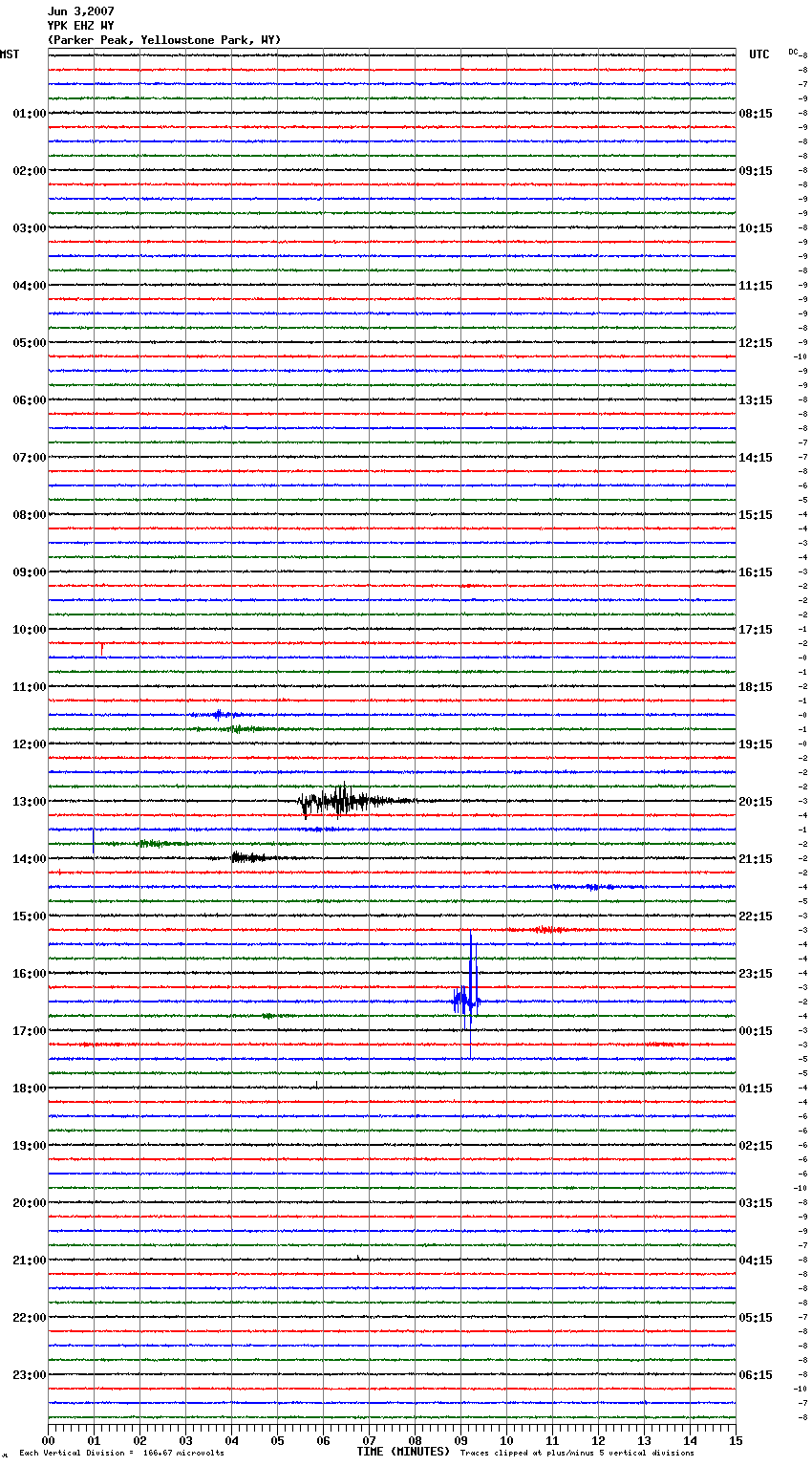Screen dimensions: 812x1466
Task: Click the 22:00 MST hour label
Action: 30,1318
